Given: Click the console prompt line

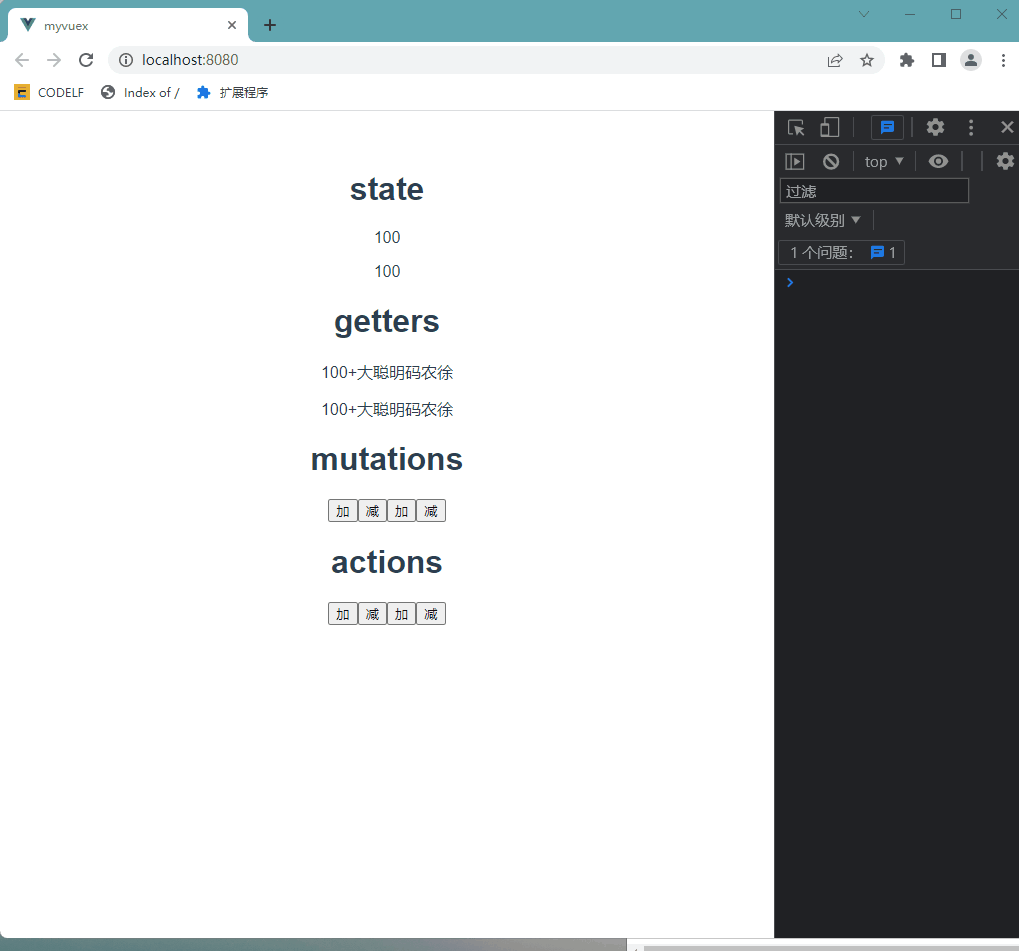Looking at the screenshot, I should point(897,282).
